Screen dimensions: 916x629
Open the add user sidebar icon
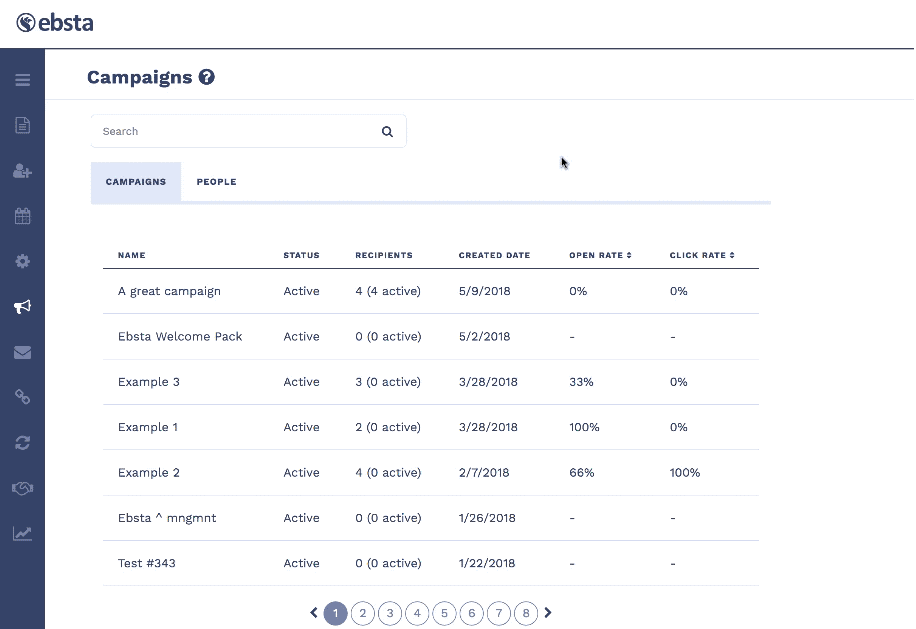click(x=22, y=171)
